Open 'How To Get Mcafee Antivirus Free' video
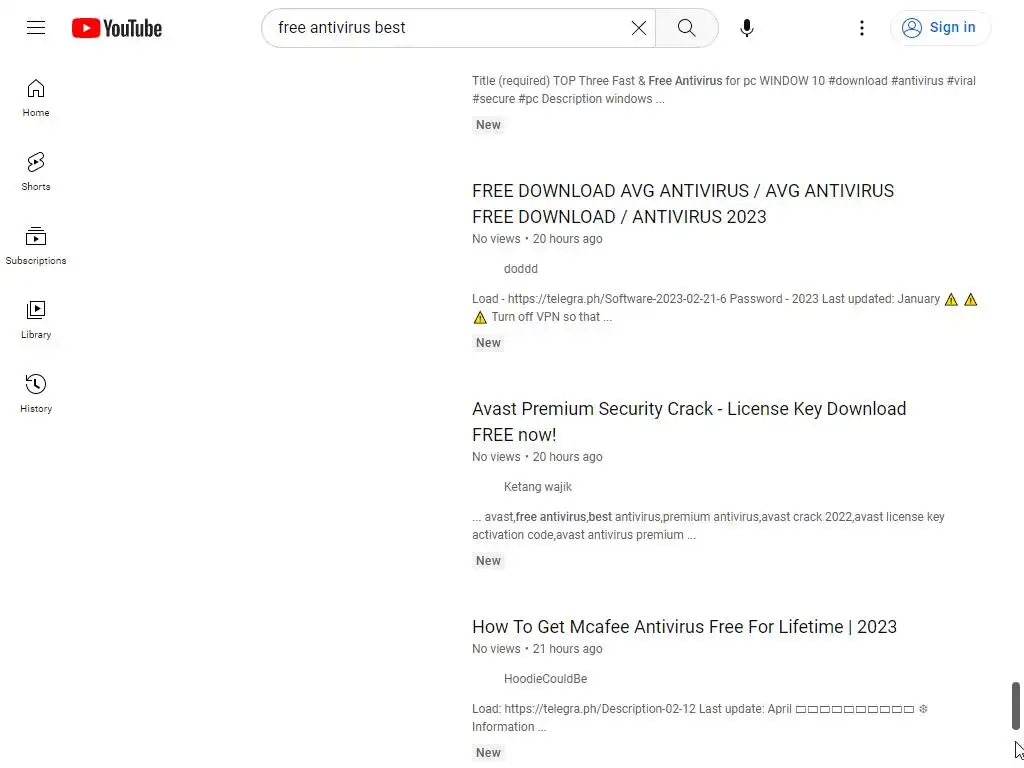This screenshot has height=768, width=1024. click(x=684, y=627)
